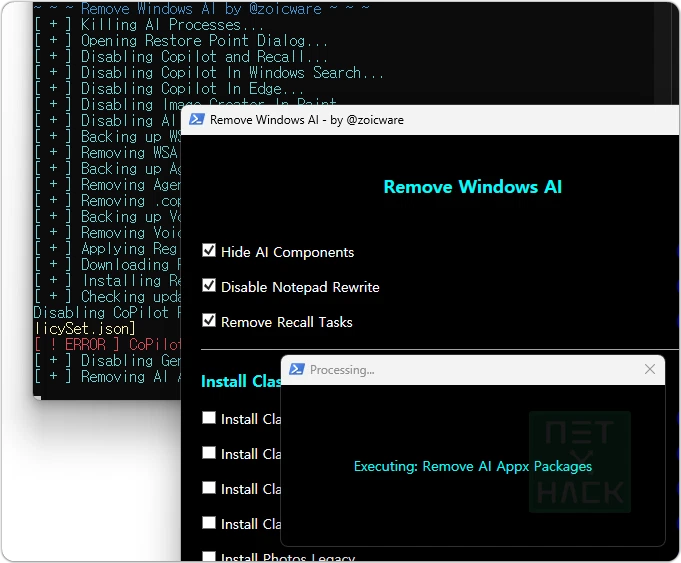The height and width of the screenshot is (563, 681).
Task: Click the Processing dialog title bar text
Action: point(342,370)
